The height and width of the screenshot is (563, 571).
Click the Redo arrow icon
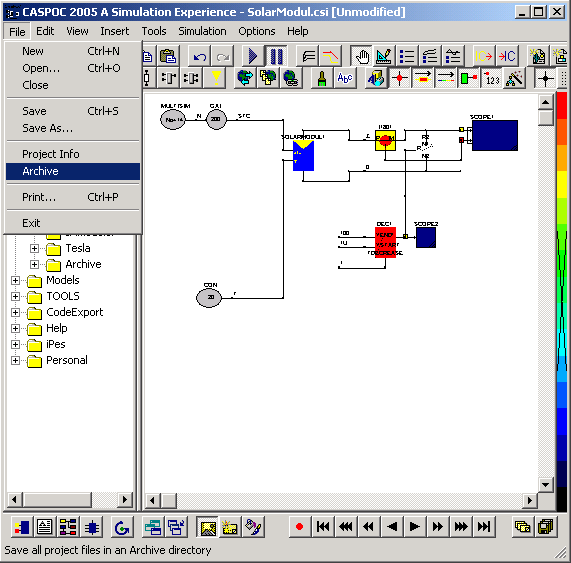(x=222, y=56)
